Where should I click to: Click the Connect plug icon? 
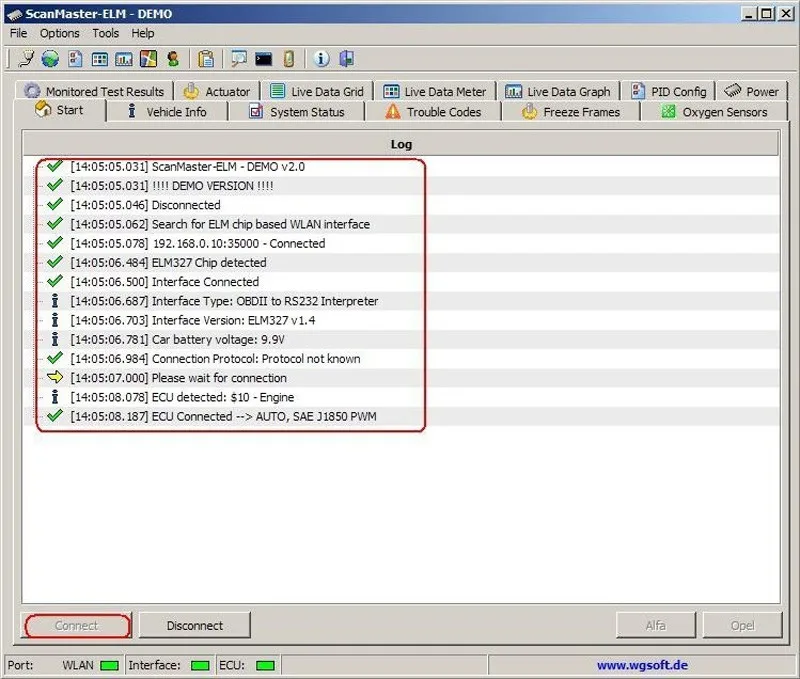pos(26,58)
